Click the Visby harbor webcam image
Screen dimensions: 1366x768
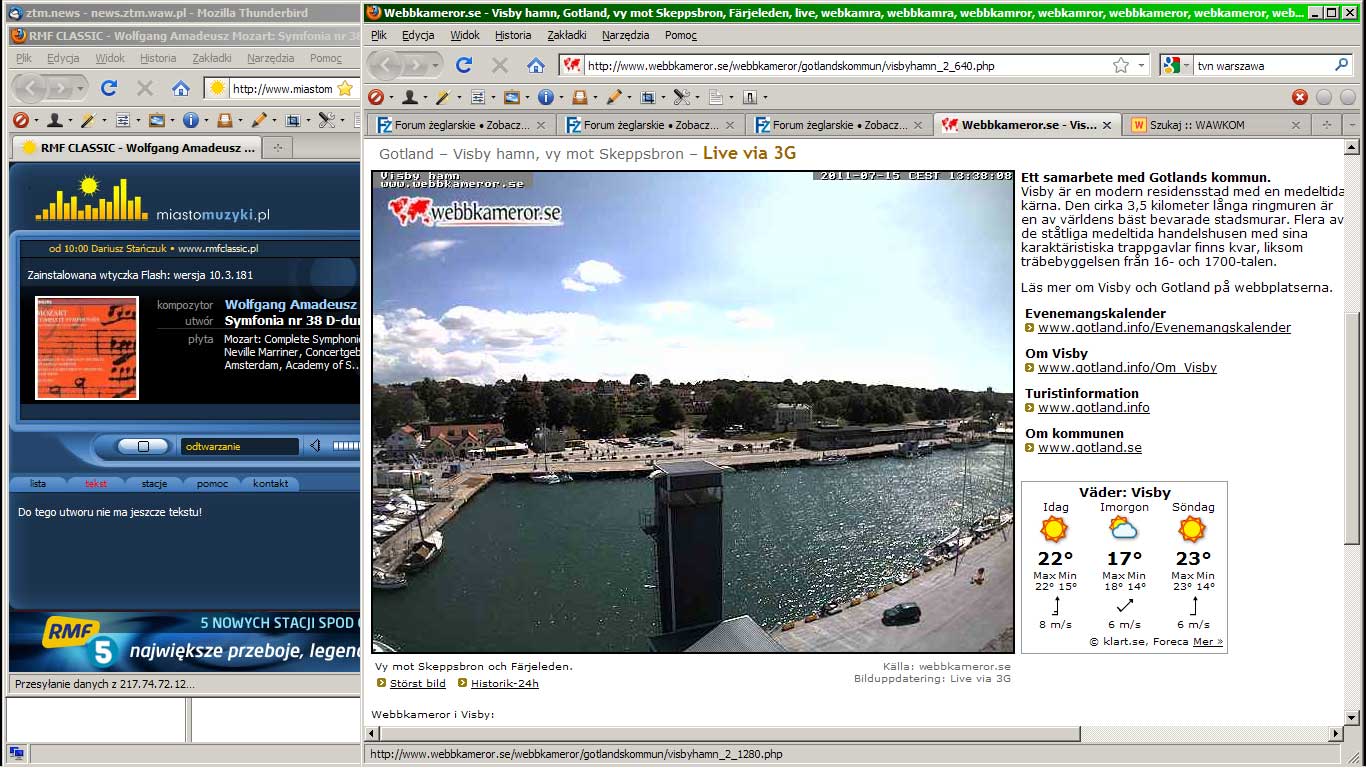[692, 411]
